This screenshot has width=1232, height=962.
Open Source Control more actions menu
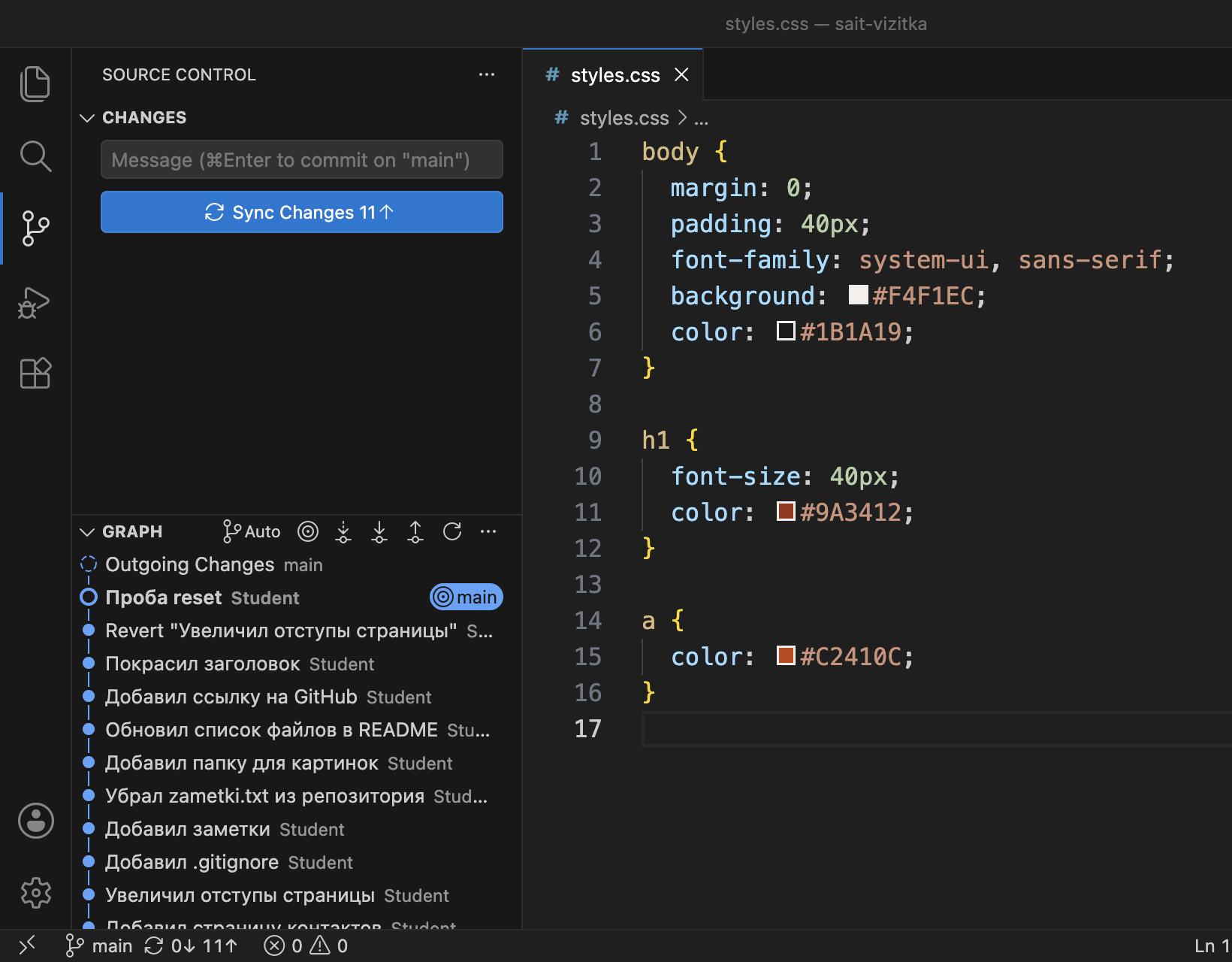pos(487,74)
